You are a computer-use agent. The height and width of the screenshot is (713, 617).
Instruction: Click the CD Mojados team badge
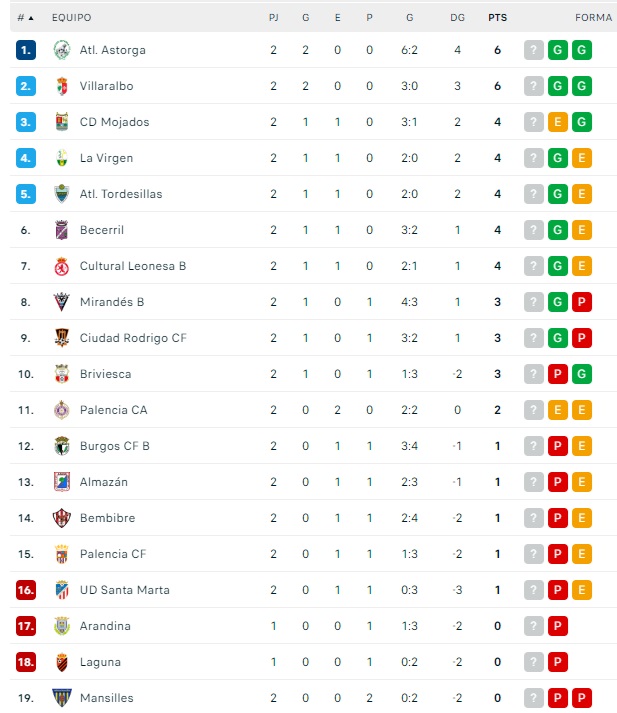pyautogui.click(x=61, y=122)
